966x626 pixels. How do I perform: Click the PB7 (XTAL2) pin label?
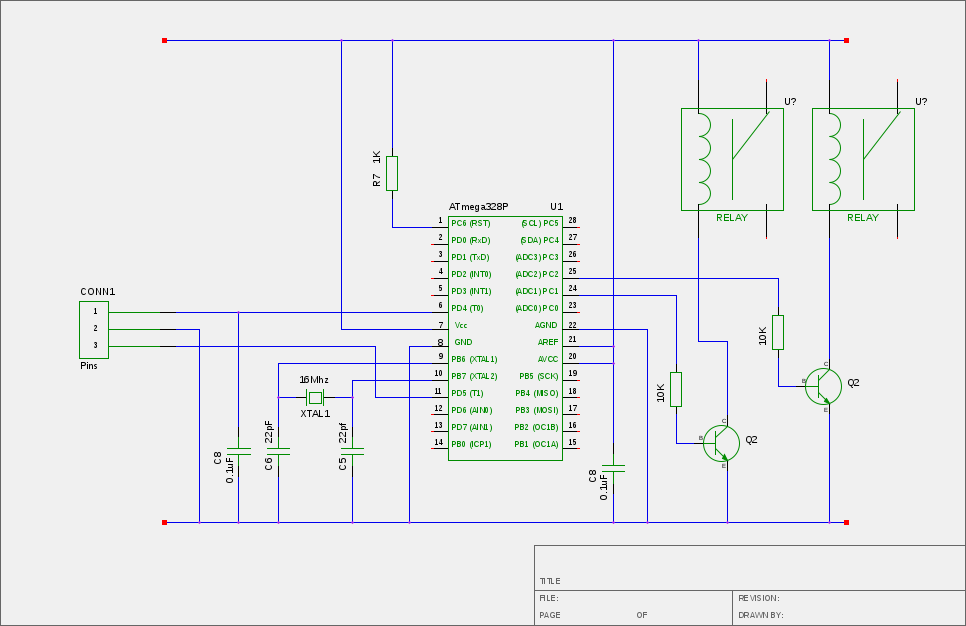pos(474,376)
